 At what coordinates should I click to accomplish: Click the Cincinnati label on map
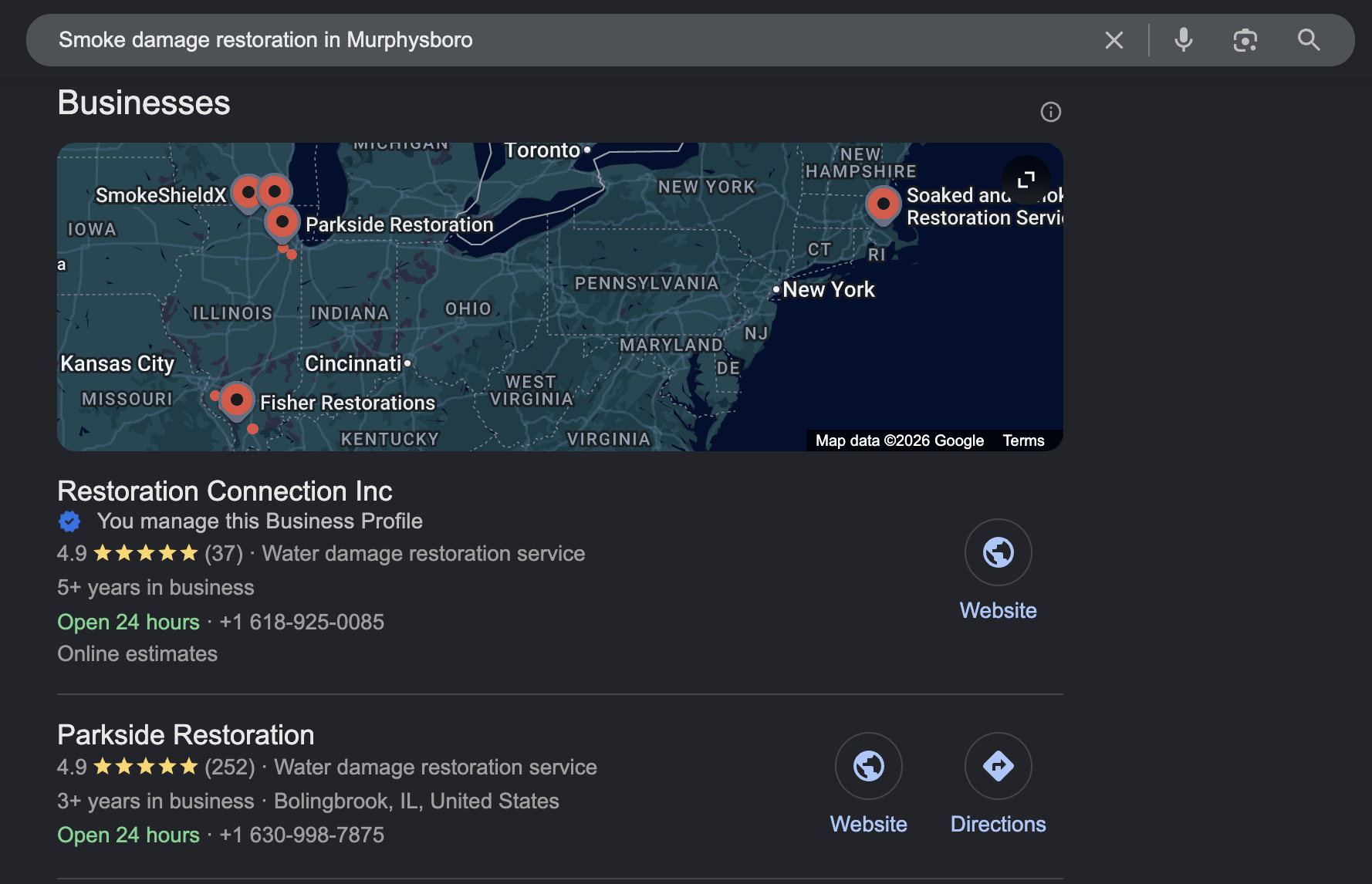tap(353, 363)
